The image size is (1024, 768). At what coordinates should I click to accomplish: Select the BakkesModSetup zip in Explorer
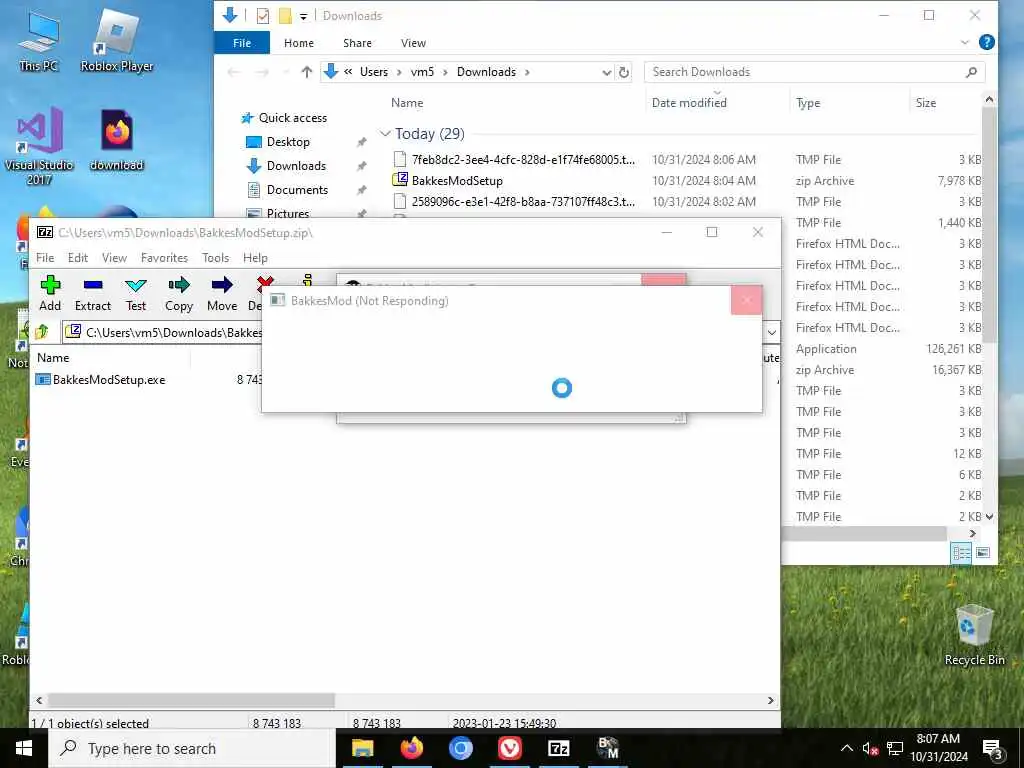[x=456, y=181]
